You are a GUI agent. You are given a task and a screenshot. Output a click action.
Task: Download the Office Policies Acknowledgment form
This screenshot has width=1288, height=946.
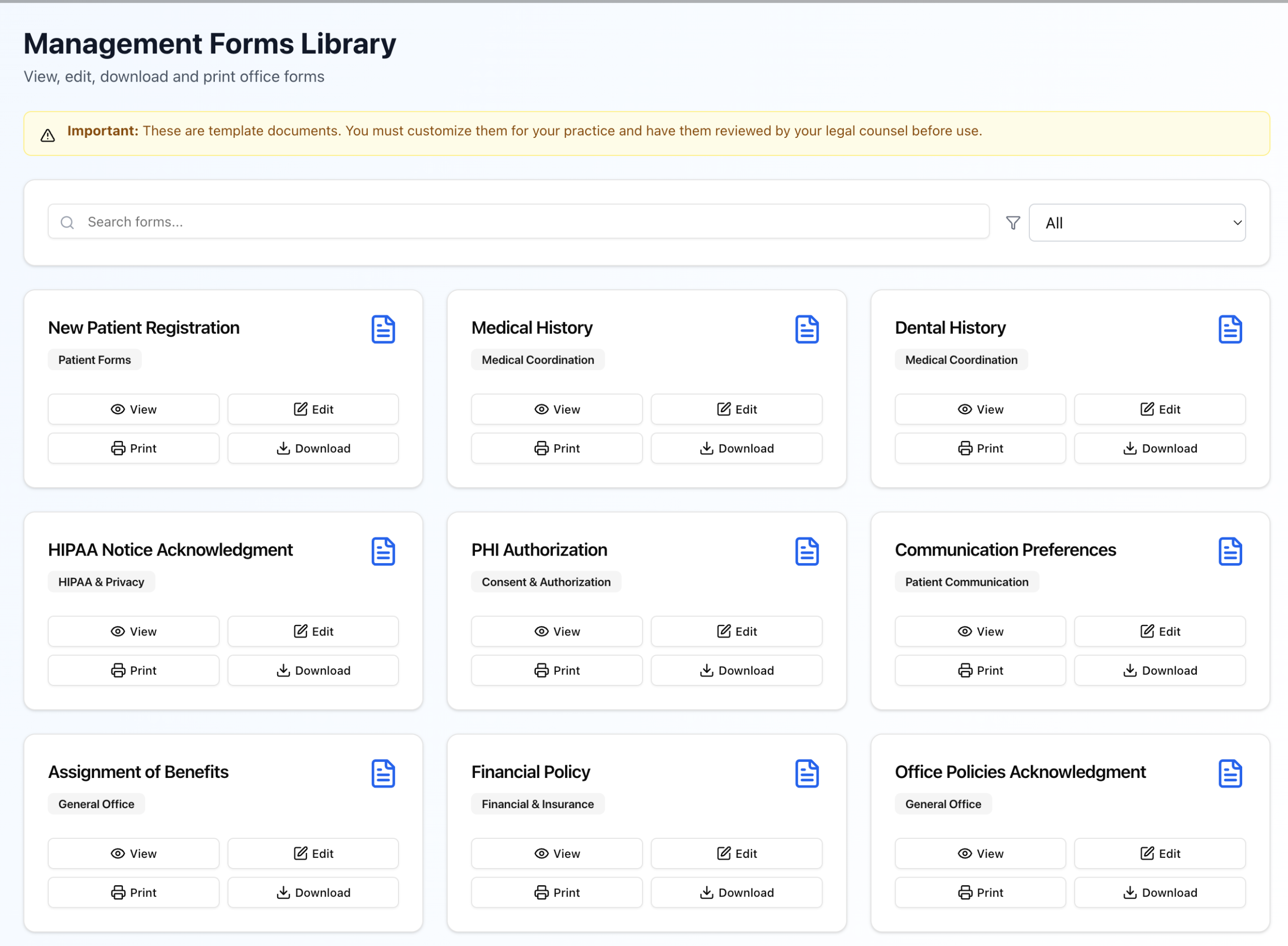[1160, 892]
